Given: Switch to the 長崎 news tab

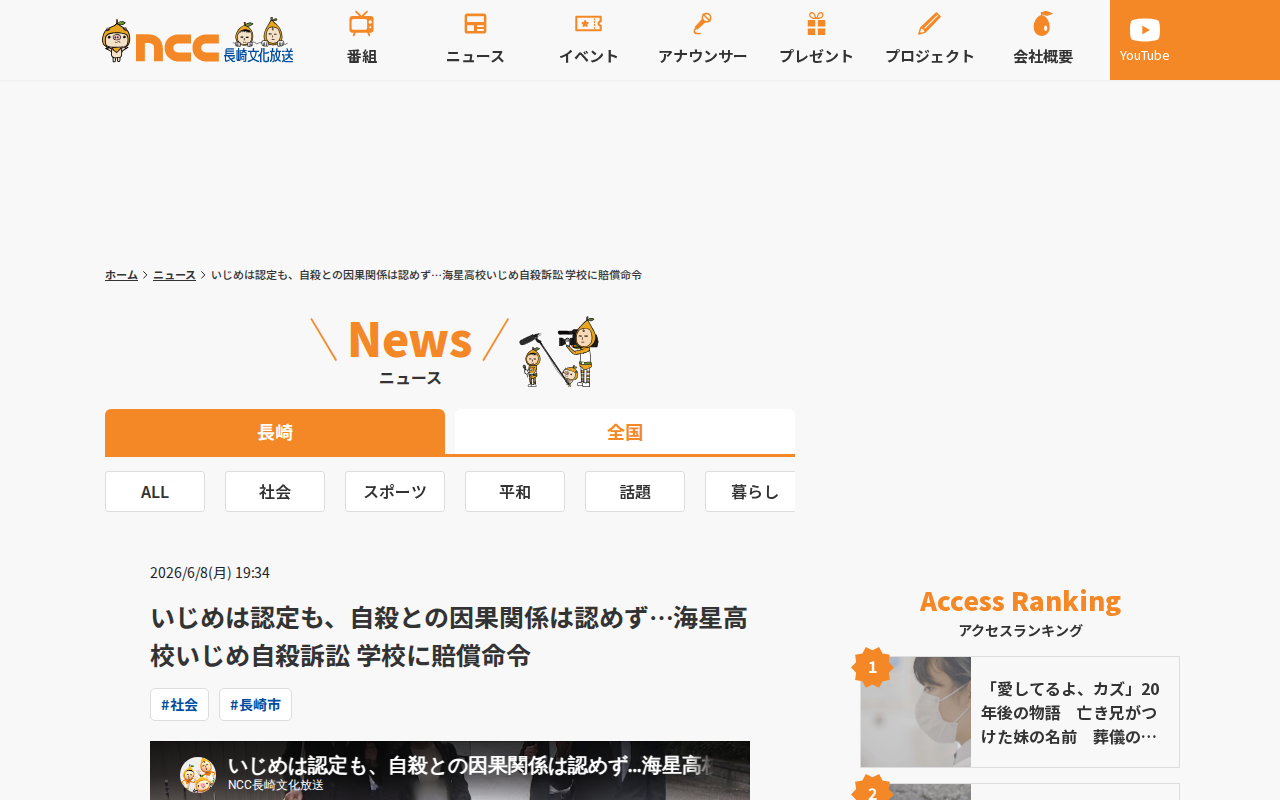Looking at the screenshot, I should pos(275,432).
